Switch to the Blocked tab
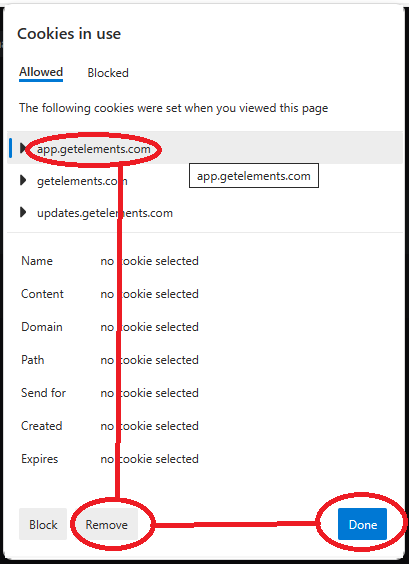 coord(108,73)
